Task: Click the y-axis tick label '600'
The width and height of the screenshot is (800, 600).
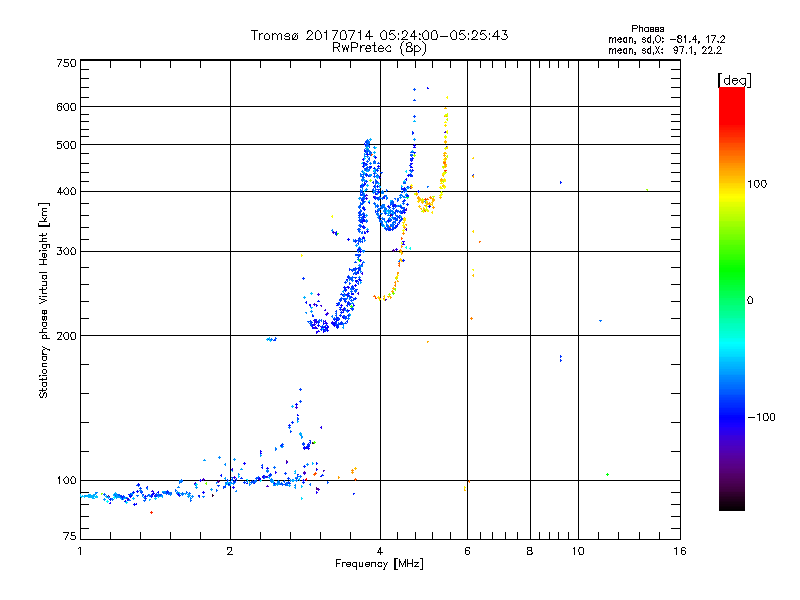Action: (x=66, y=107)
